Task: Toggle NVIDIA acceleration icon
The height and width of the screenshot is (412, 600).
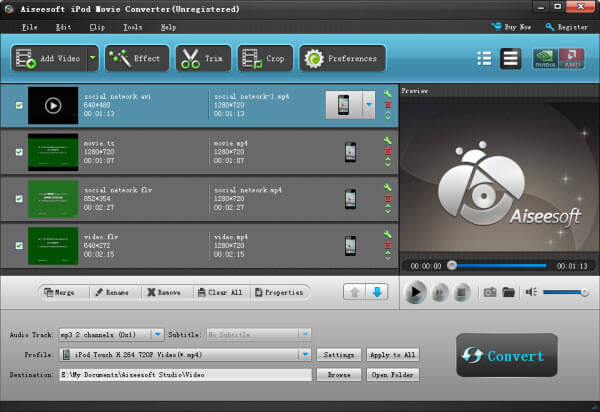Action: pos(545,59)
